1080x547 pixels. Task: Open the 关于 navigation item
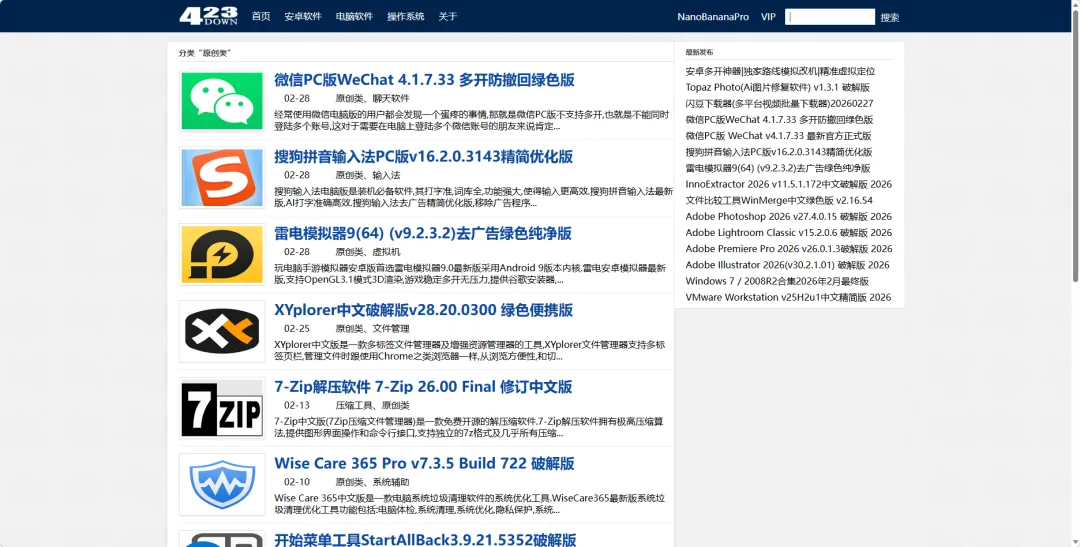click(x=448, y=17)
